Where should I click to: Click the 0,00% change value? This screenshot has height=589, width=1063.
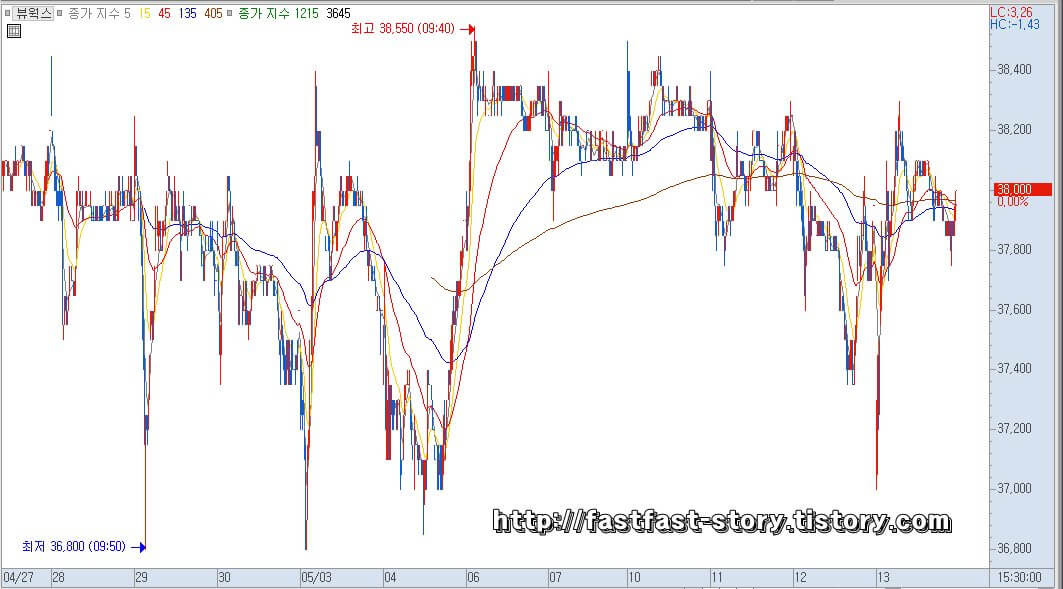click(x=1013, y=202)
